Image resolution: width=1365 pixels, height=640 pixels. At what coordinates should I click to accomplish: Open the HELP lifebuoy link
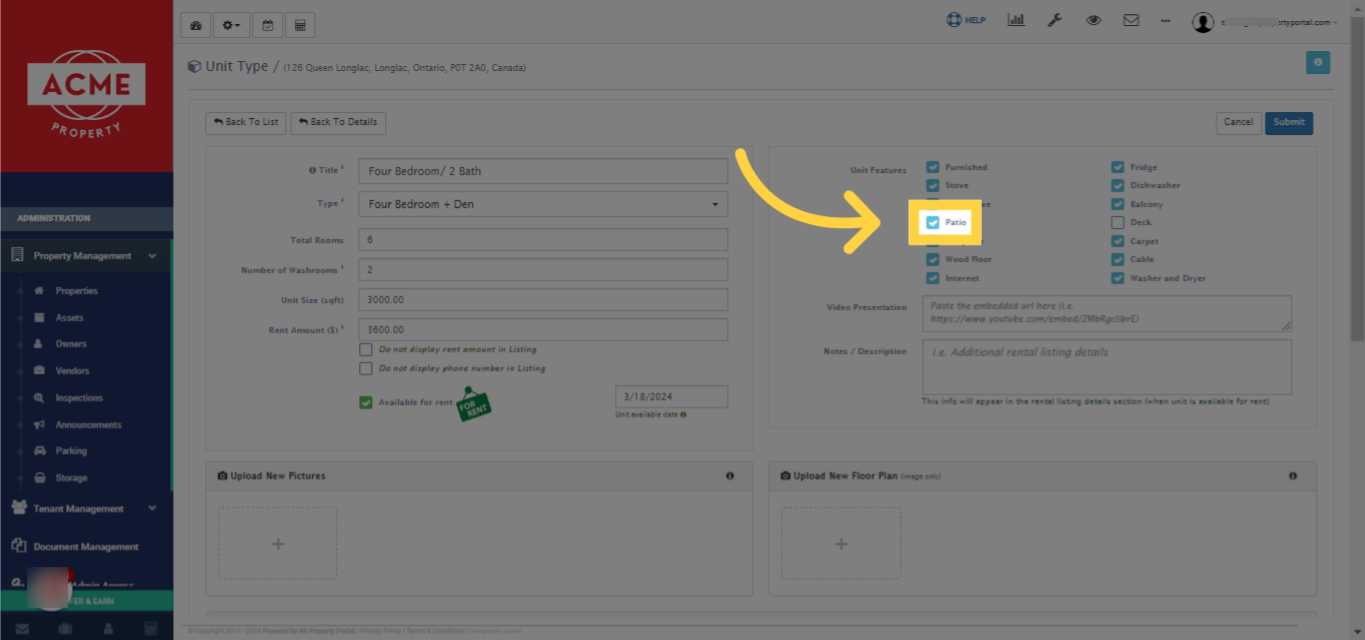966,20
